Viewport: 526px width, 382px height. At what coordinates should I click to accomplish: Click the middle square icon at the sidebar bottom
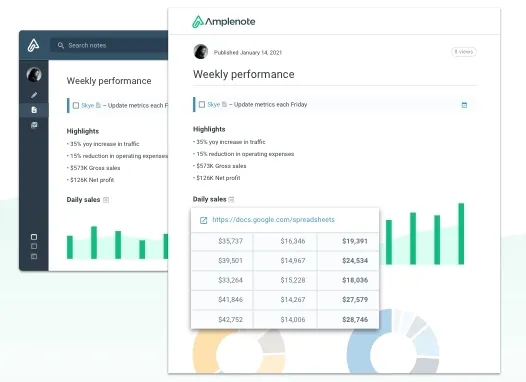point(34,247)
